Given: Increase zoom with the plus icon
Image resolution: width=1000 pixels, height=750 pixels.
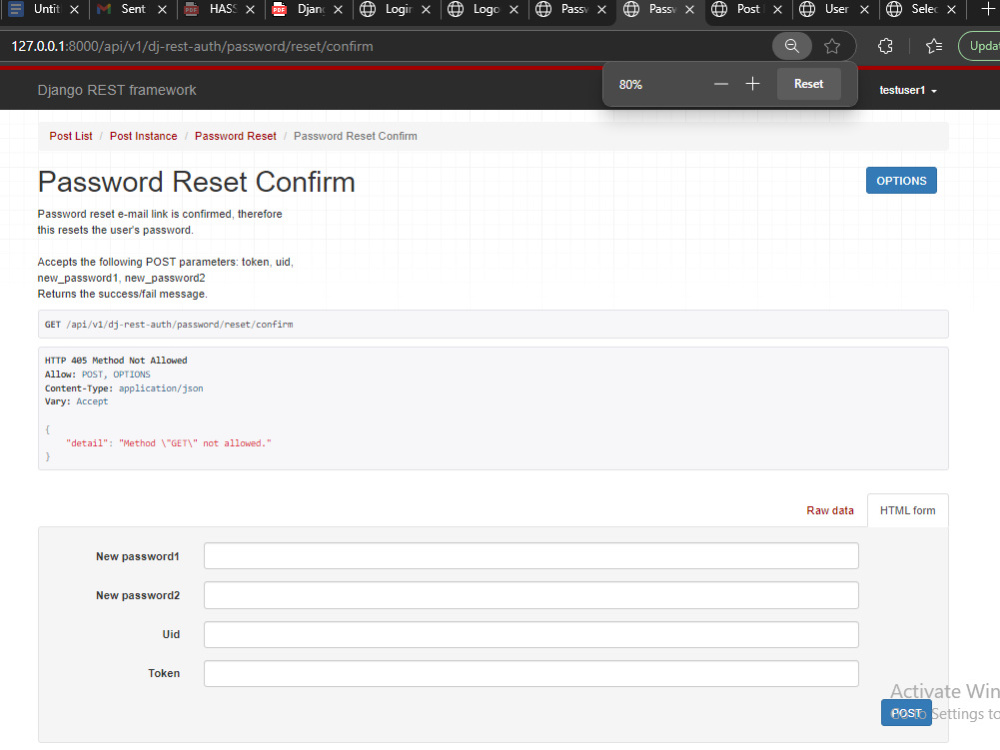Looking at the screenshot, I should pos(753,84).
